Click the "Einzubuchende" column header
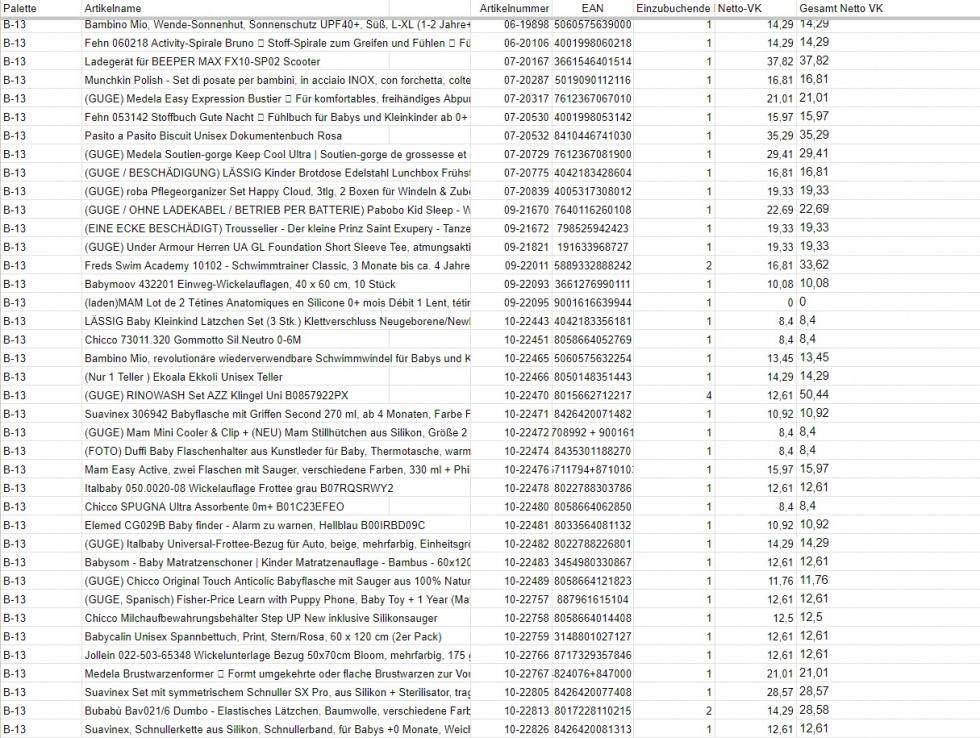This screenshot has width=980, height=738. 672,8
